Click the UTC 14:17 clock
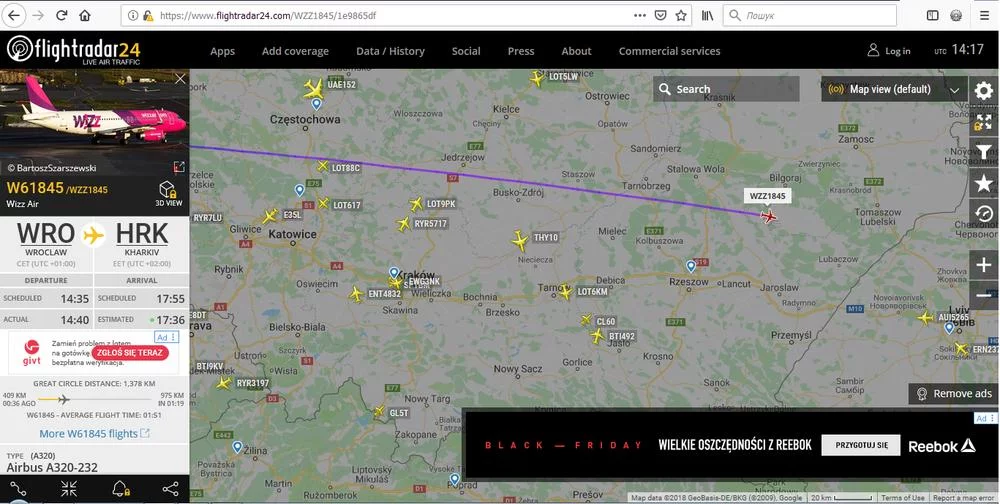 pos(959,50)
